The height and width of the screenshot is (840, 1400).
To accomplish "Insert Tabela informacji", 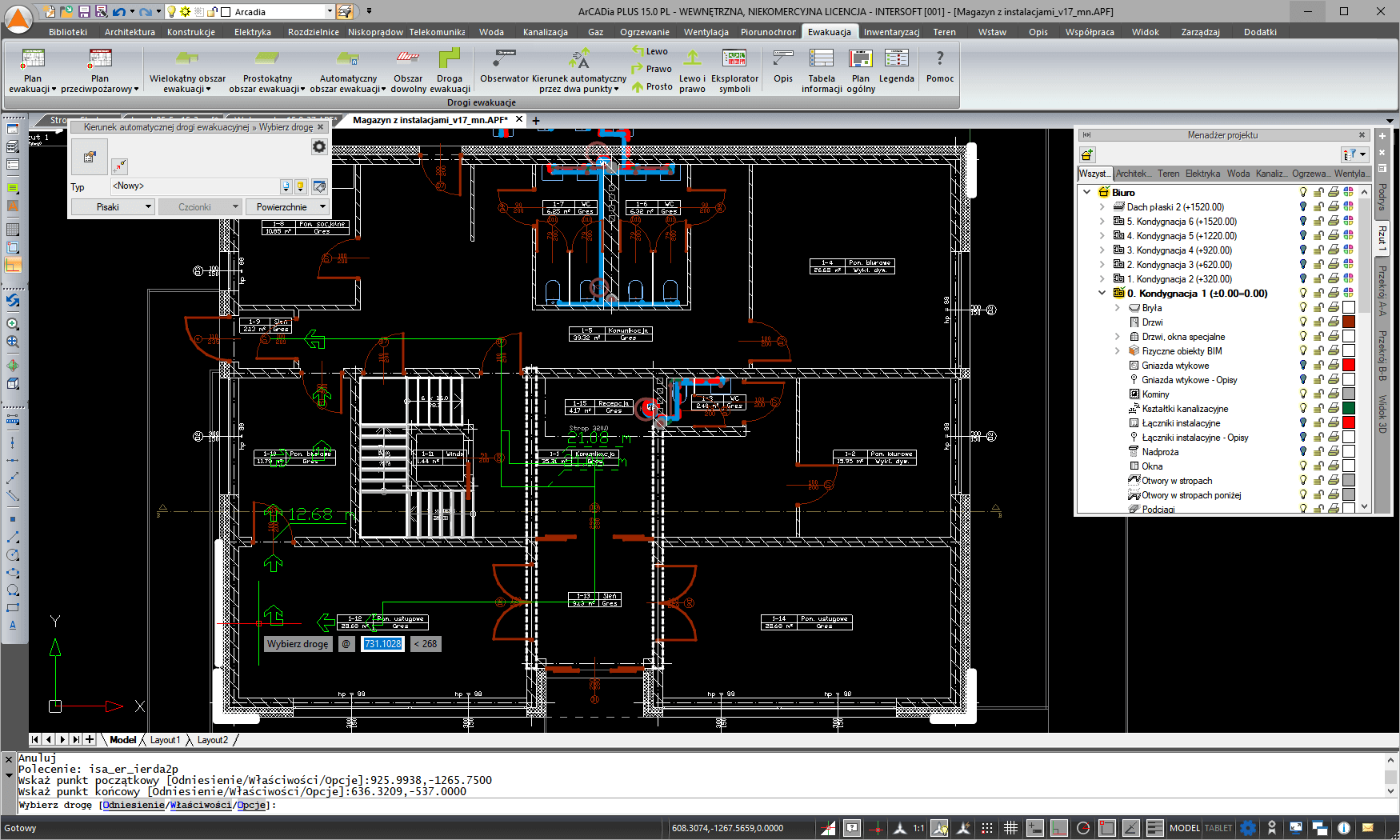I will 822,70.
